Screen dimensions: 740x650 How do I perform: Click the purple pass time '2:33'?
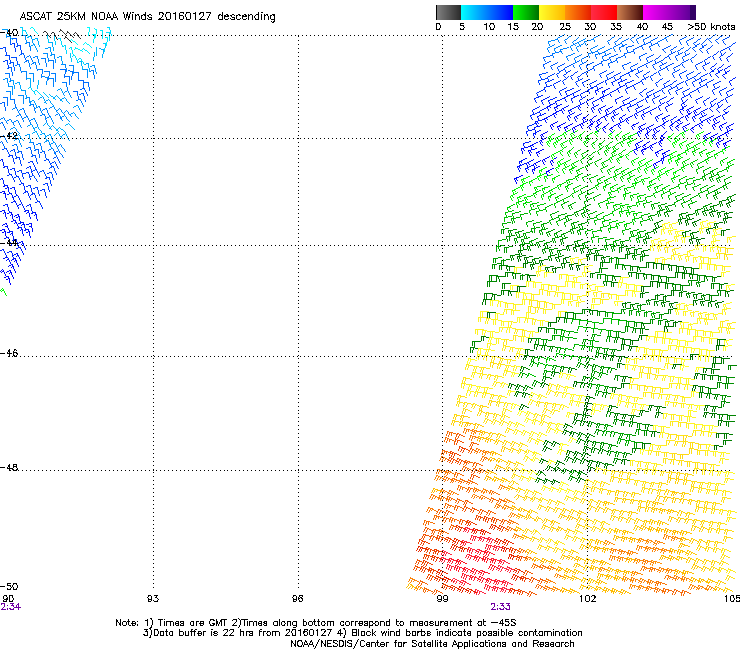pyautogui.click(x=500, y=607)
